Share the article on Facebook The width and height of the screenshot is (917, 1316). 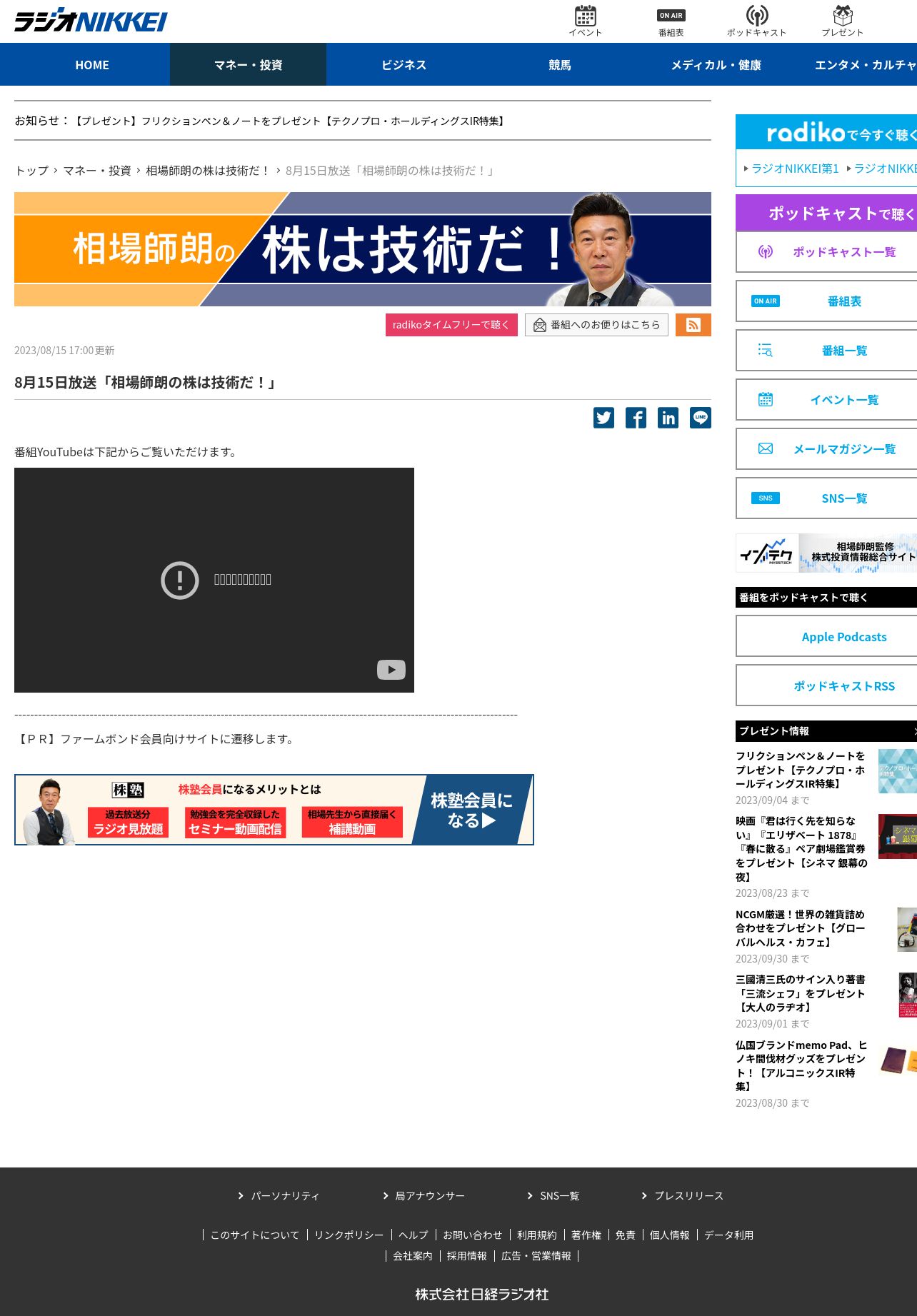click(636, 418)
